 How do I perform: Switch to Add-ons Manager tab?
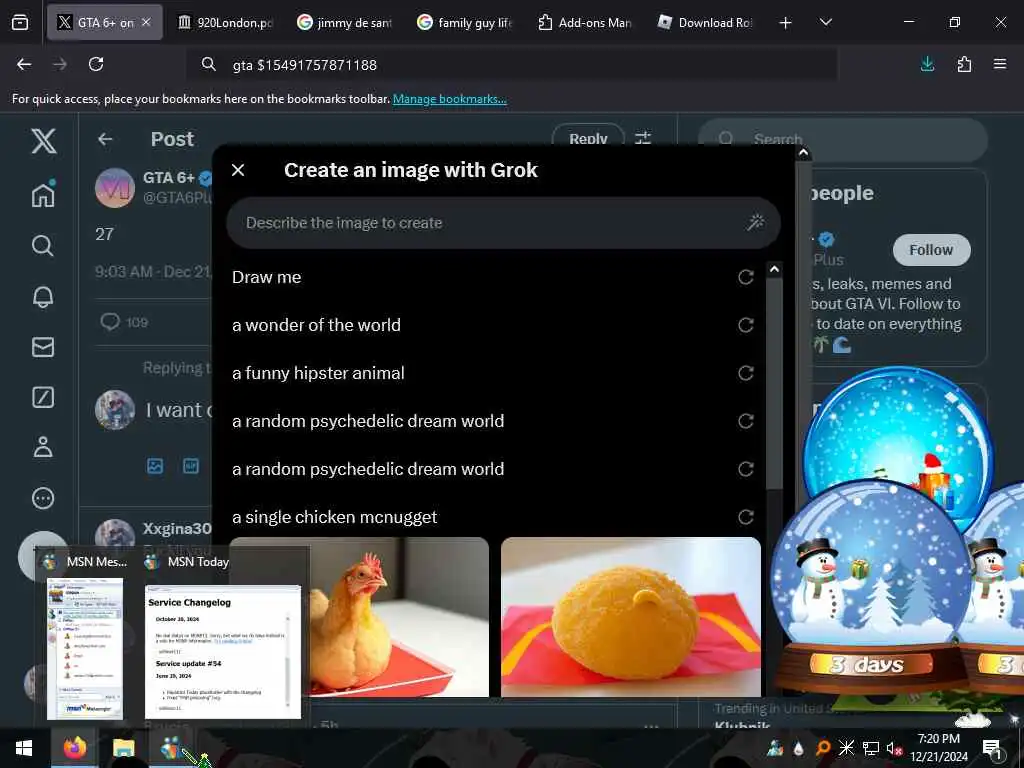[585, 22]
